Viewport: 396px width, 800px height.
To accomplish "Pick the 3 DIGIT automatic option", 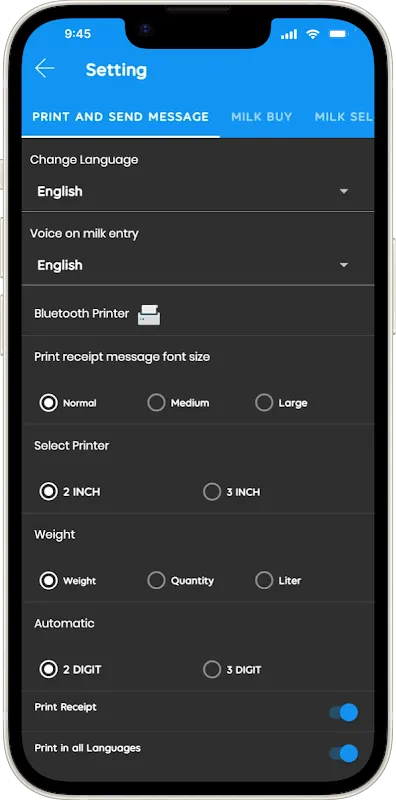I will 232,670.
